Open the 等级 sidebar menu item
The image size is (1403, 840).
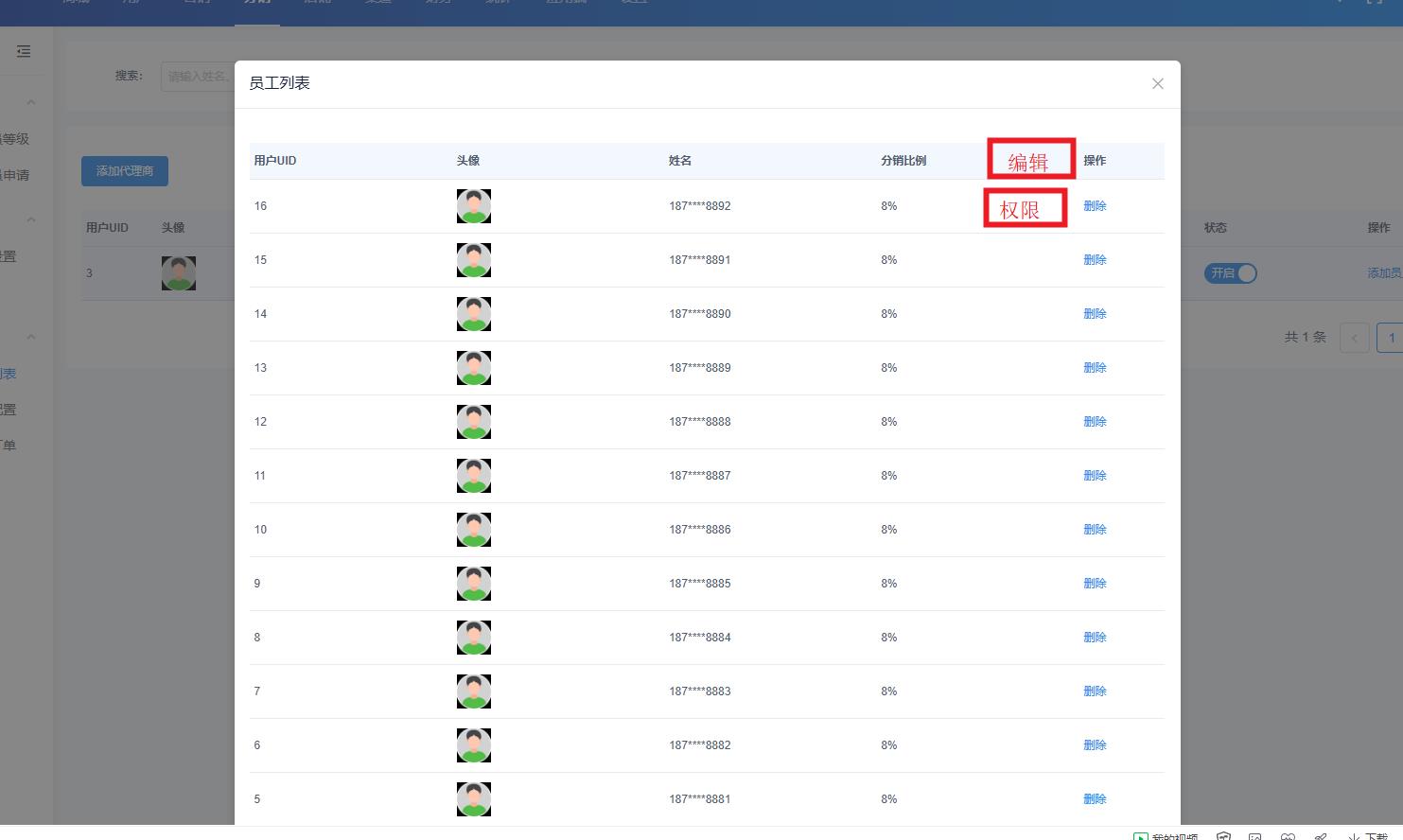(15, 139)
